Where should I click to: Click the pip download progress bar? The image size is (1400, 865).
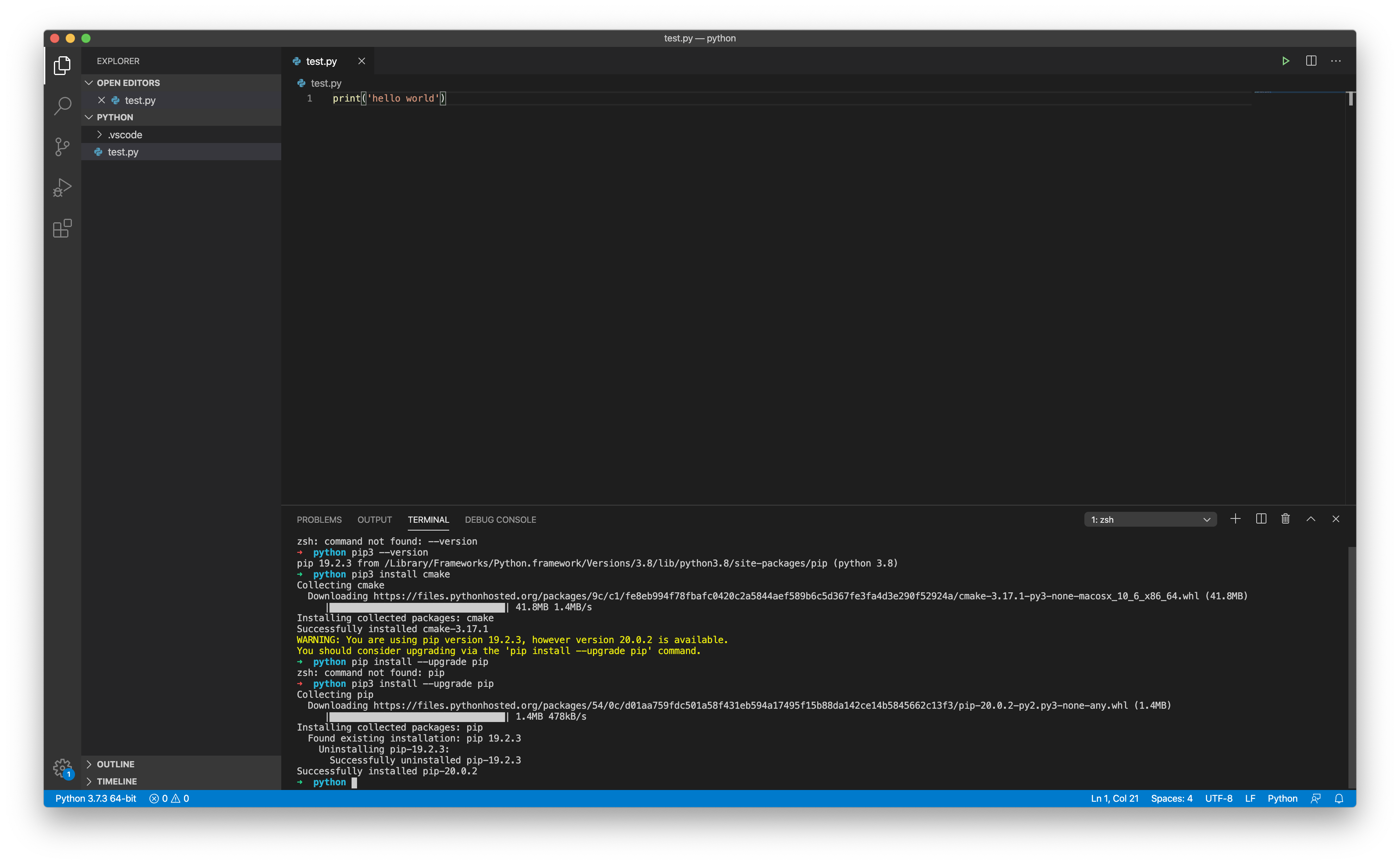[418, 717]
